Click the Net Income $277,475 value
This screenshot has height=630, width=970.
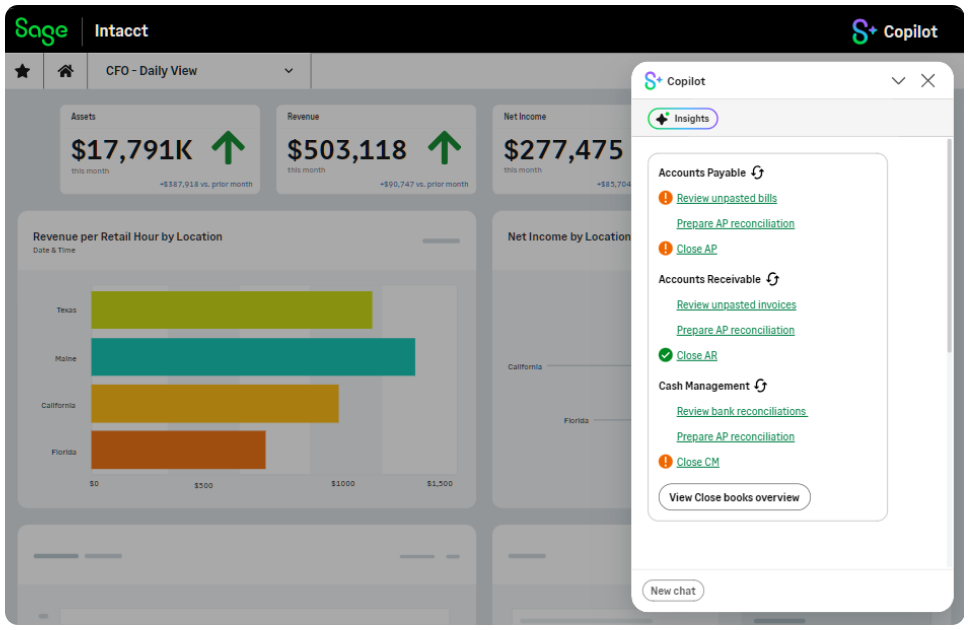pyautogui.click(x=563, y=150)
